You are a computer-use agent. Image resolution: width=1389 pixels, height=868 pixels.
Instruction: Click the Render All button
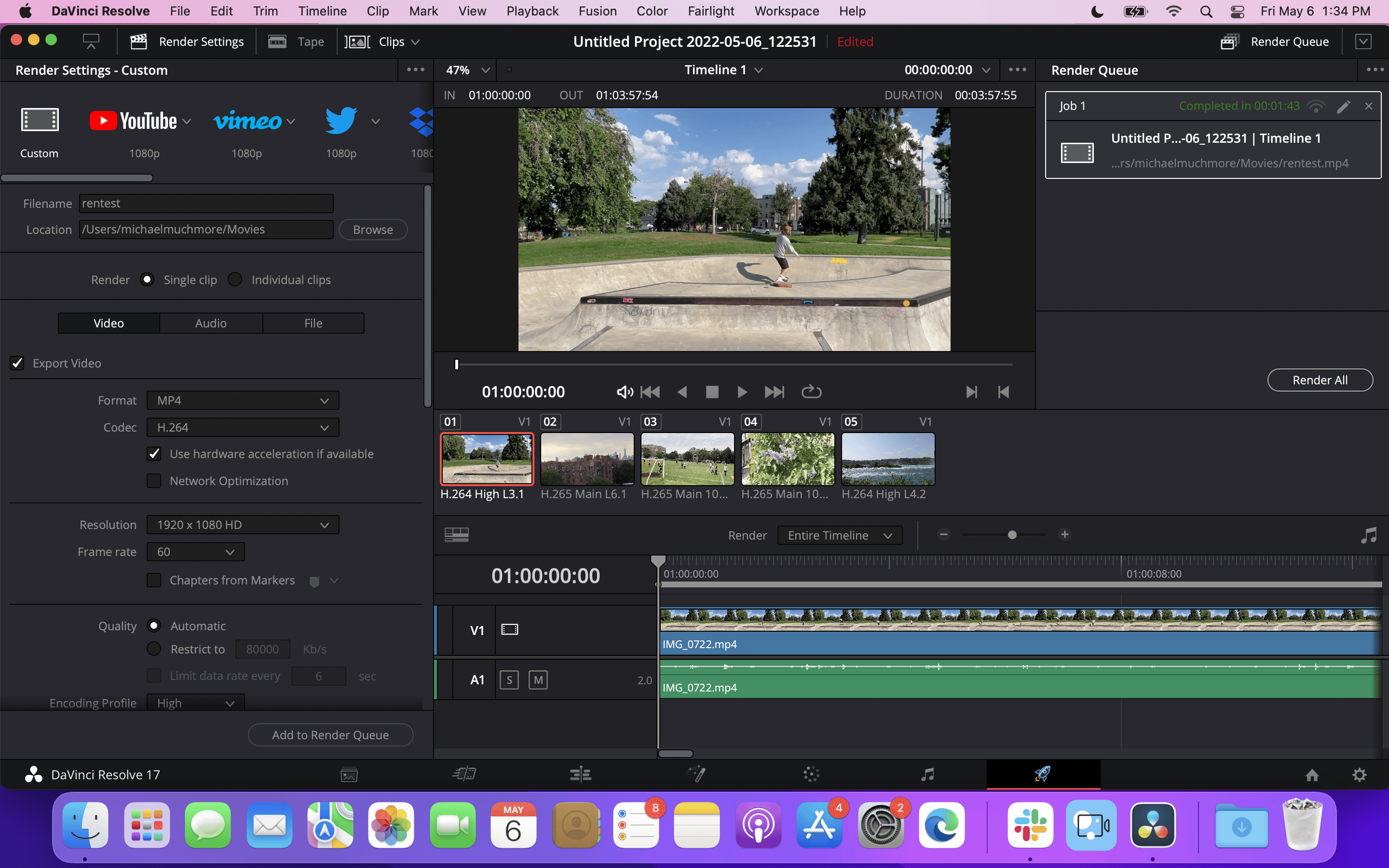pyautogui.click(x=1320, y=380)
